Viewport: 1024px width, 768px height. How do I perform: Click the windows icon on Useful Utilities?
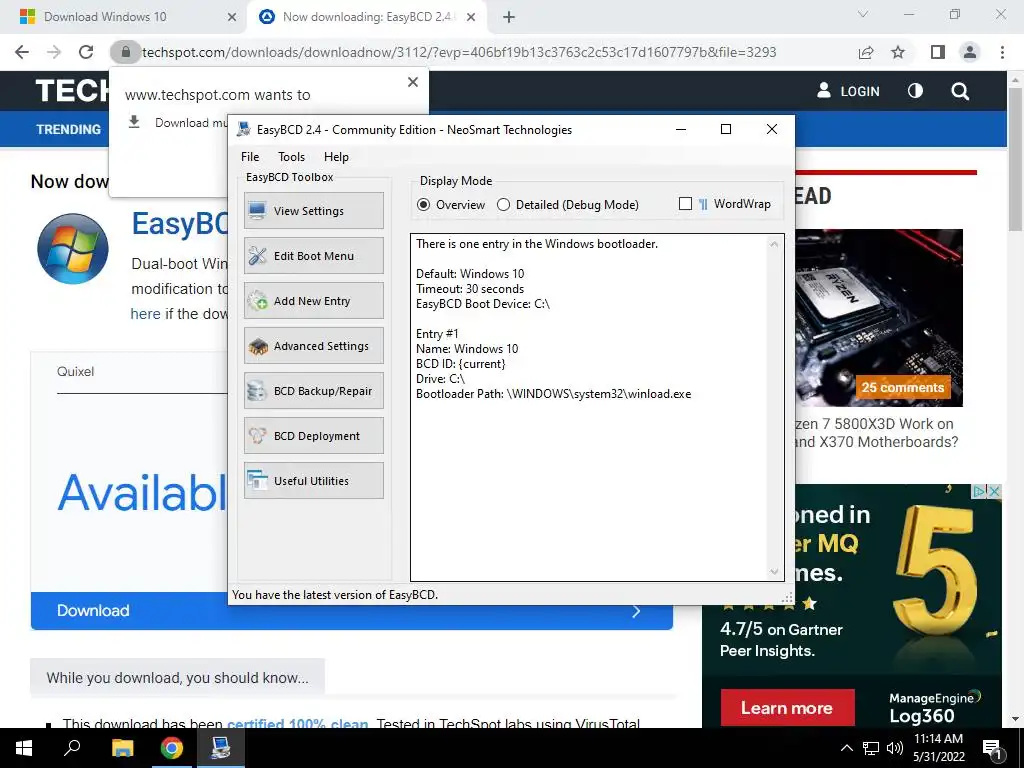pyautogui.click(x=257, y=481)
